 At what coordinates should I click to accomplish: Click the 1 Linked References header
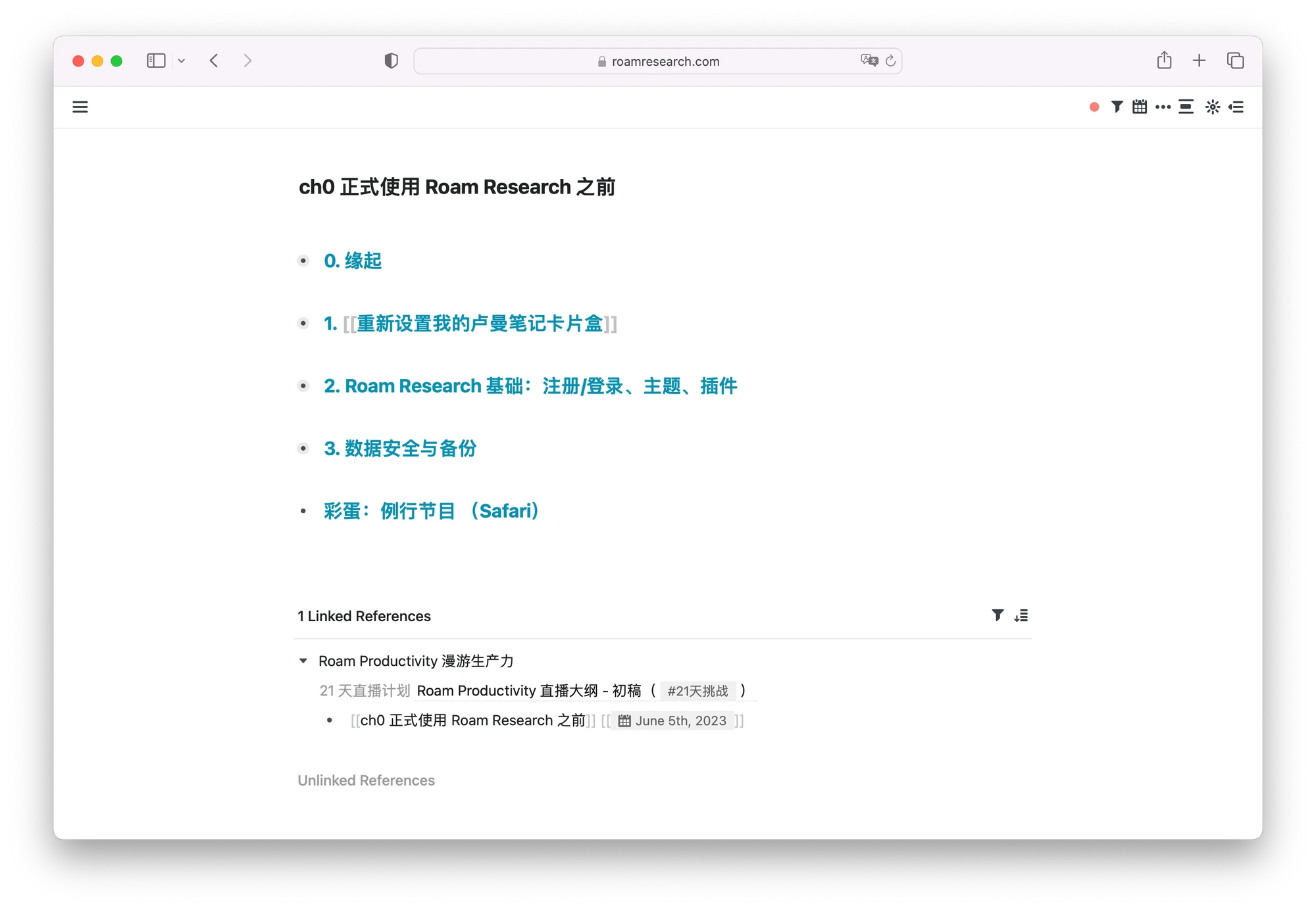coord(364,616)
